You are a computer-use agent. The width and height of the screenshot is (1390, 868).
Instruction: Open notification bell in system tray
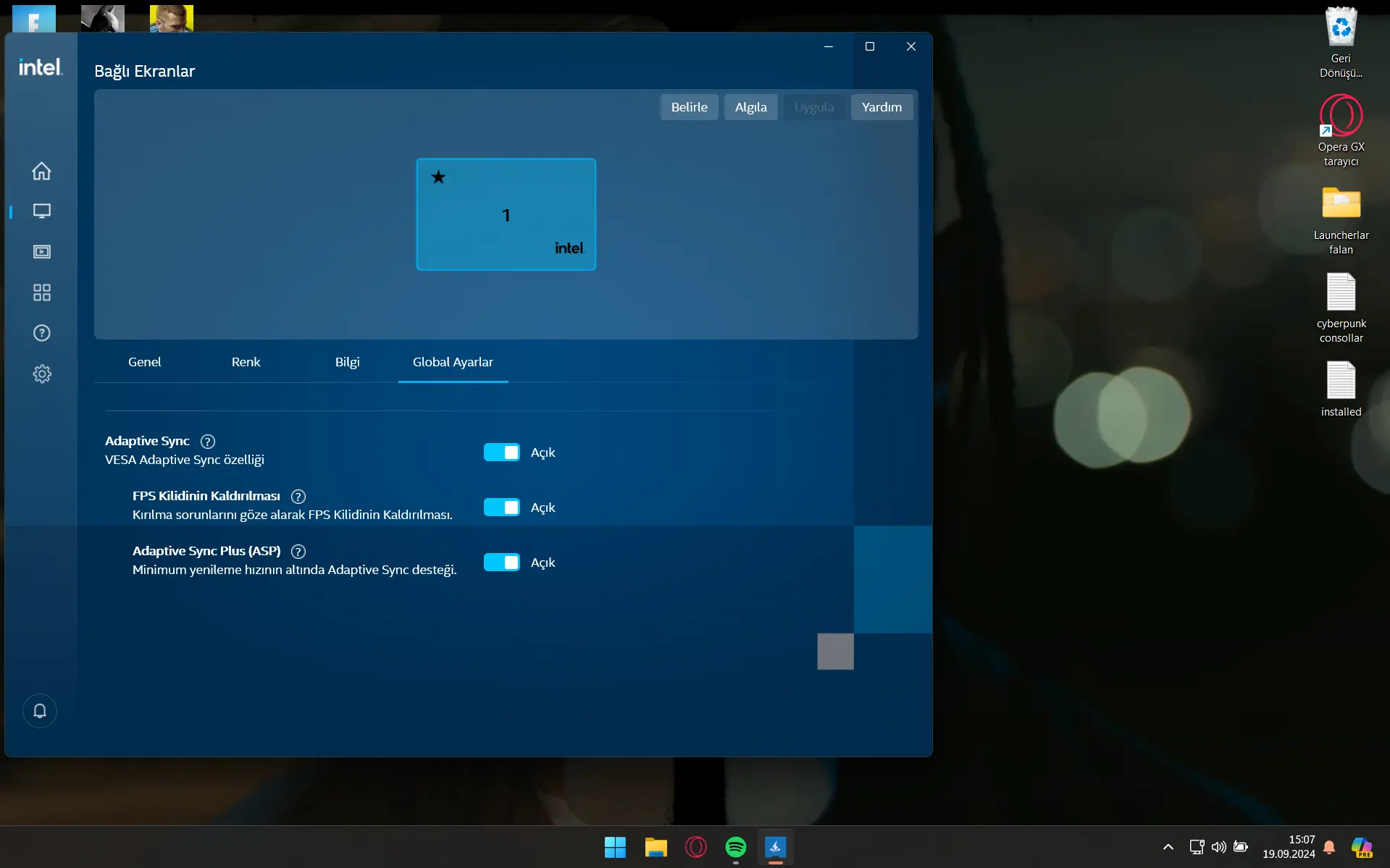[x=1329, y=847]
